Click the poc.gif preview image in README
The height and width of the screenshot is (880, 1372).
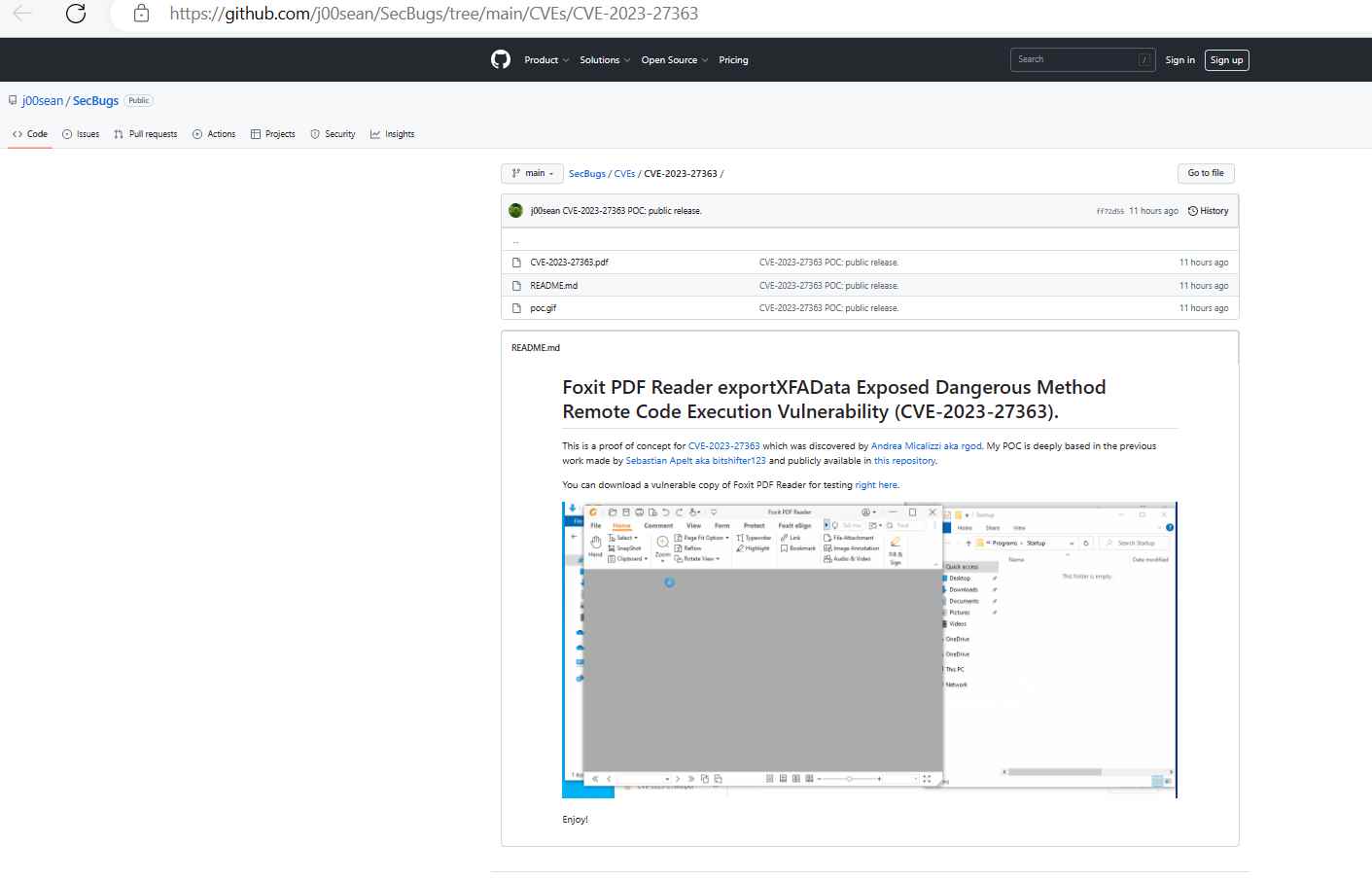click(x=869, y=650)
